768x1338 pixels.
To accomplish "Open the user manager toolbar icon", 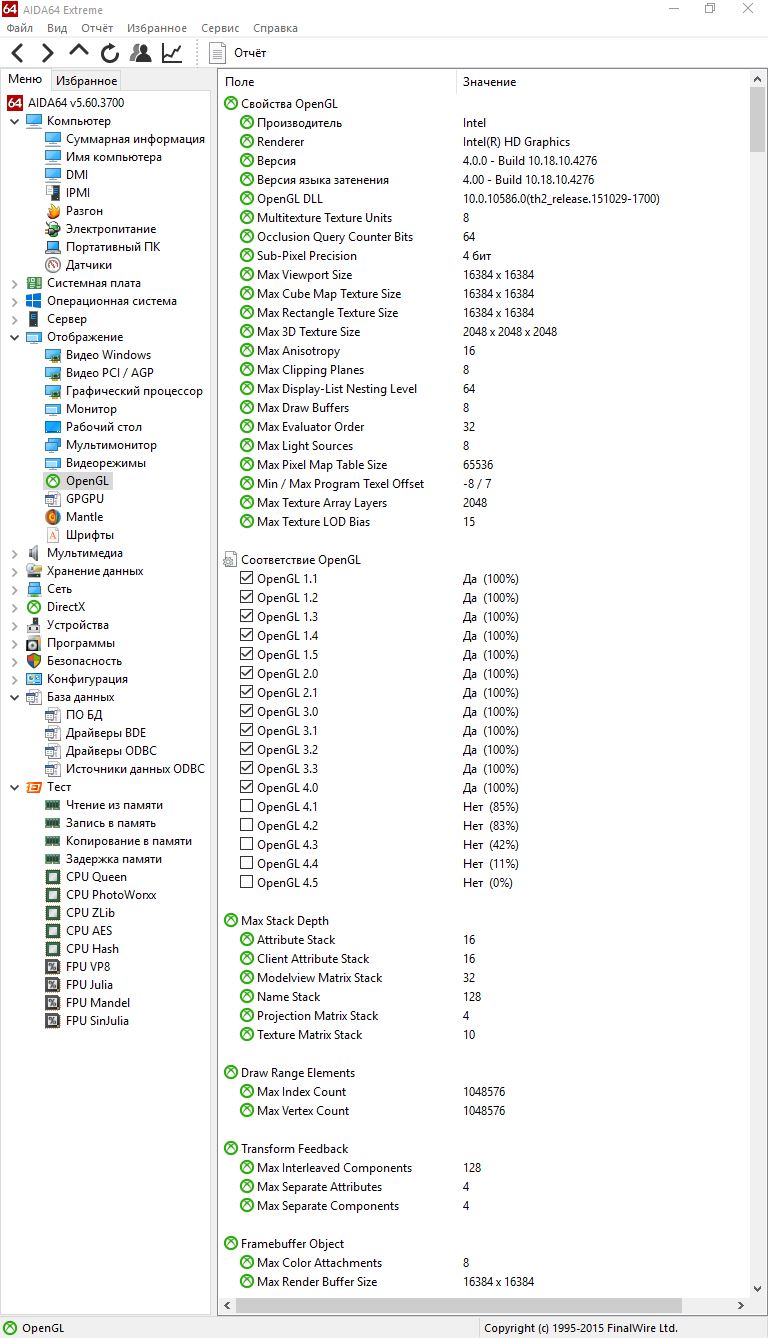I will (141, 53).
